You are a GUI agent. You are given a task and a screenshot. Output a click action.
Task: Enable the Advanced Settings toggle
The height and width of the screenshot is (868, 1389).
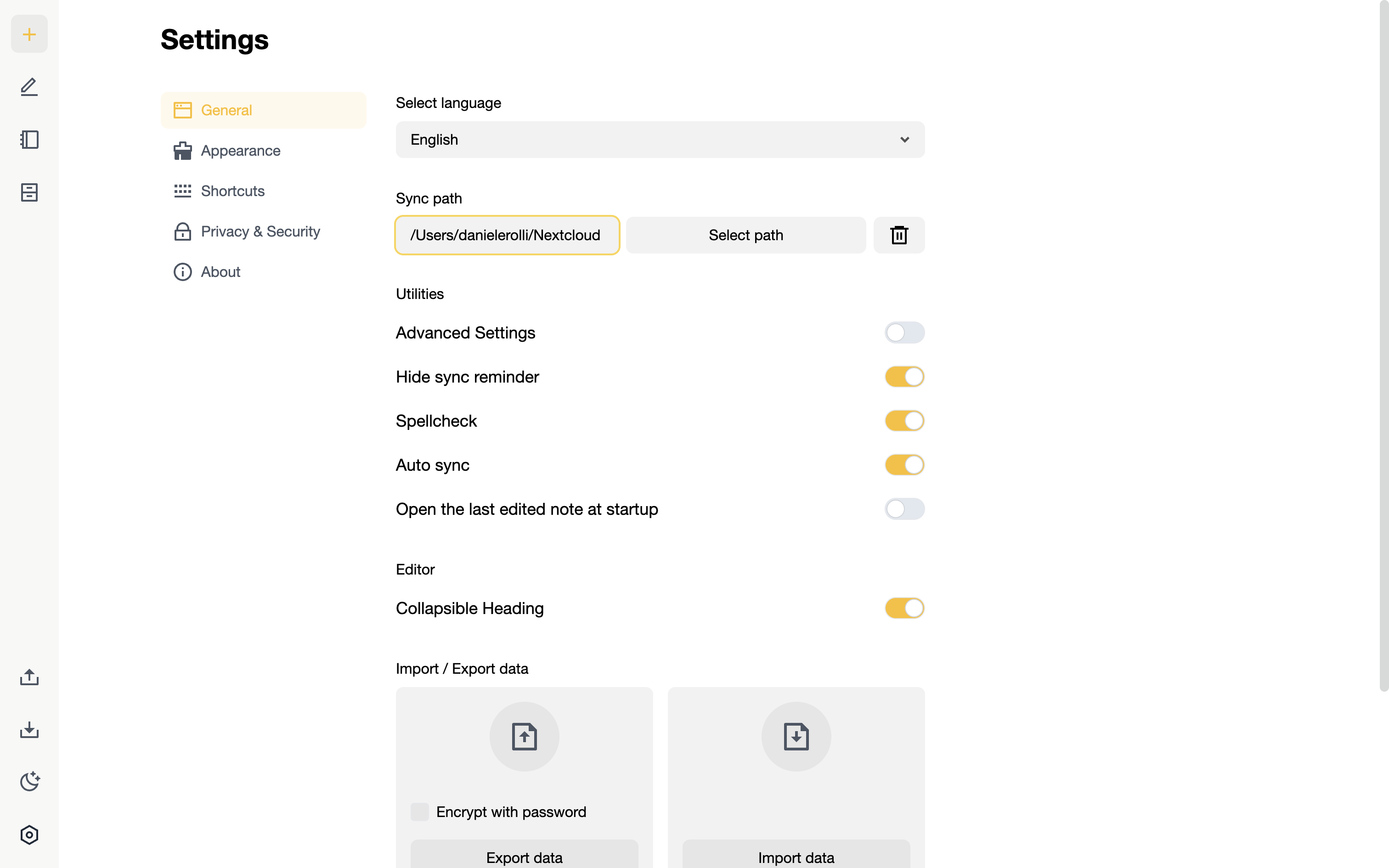point(904,333)
